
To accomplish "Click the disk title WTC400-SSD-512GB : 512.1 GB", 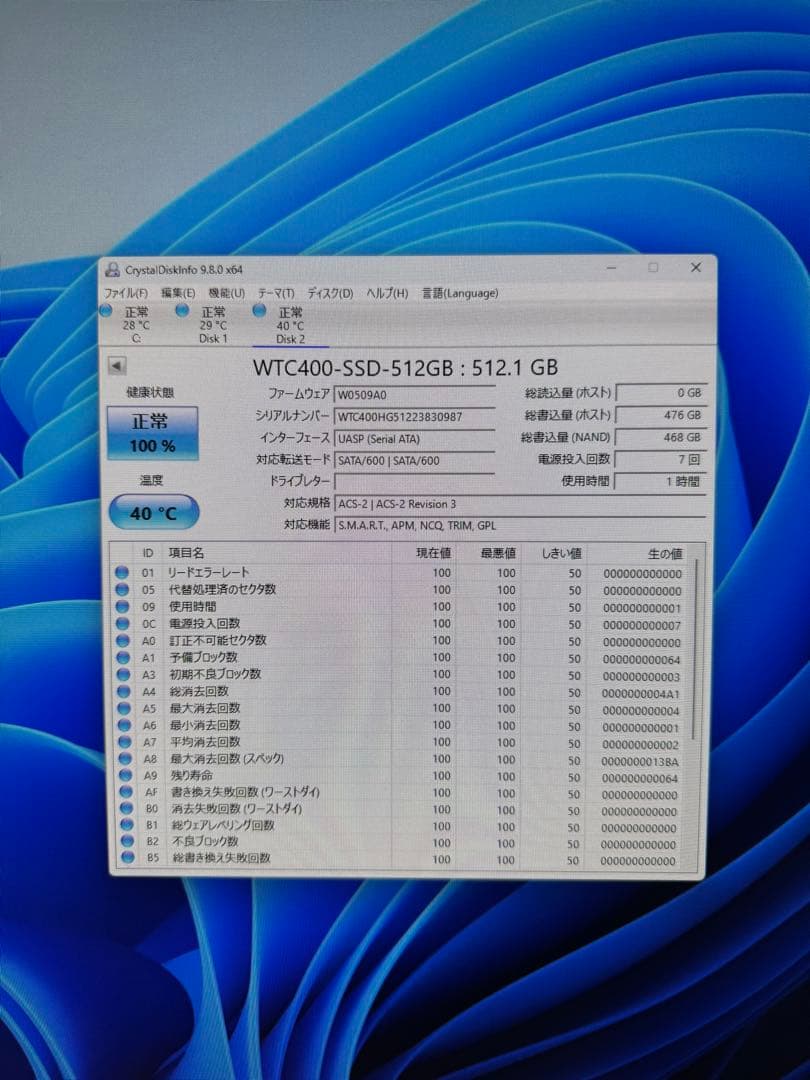I will (x=405, y=367).
